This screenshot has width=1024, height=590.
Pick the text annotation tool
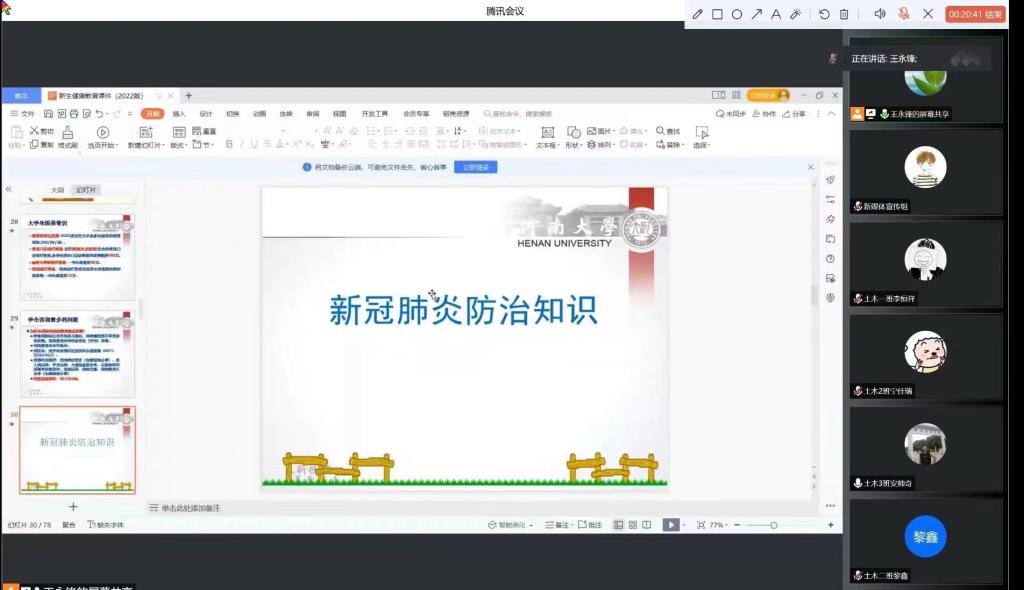click(776, 14)
